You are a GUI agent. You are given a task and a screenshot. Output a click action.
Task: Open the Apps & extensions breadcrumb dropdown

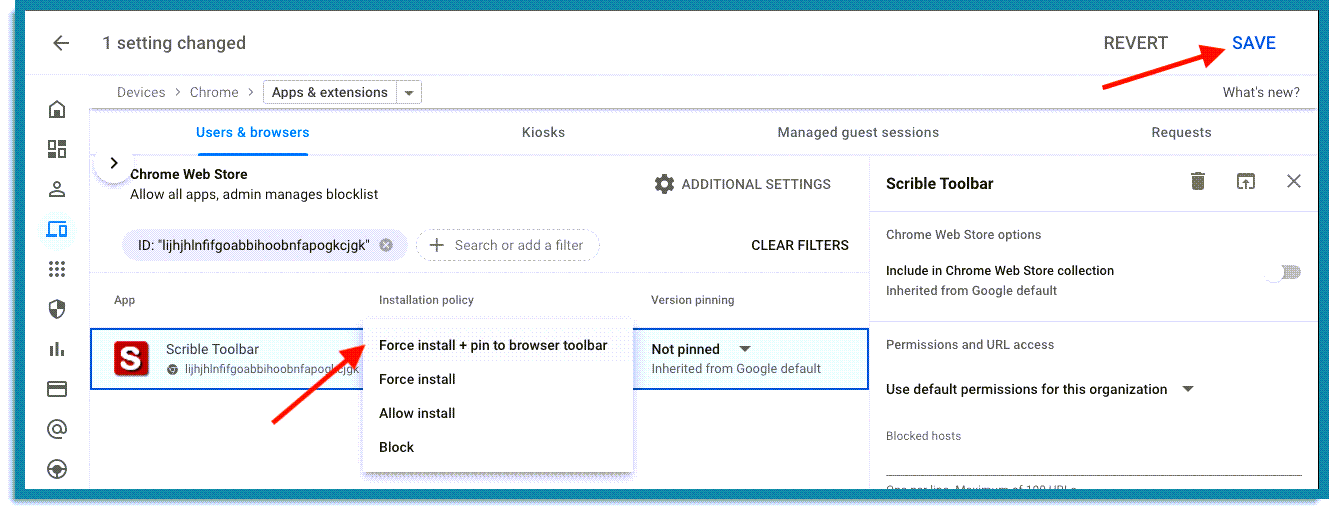point(409,92)
